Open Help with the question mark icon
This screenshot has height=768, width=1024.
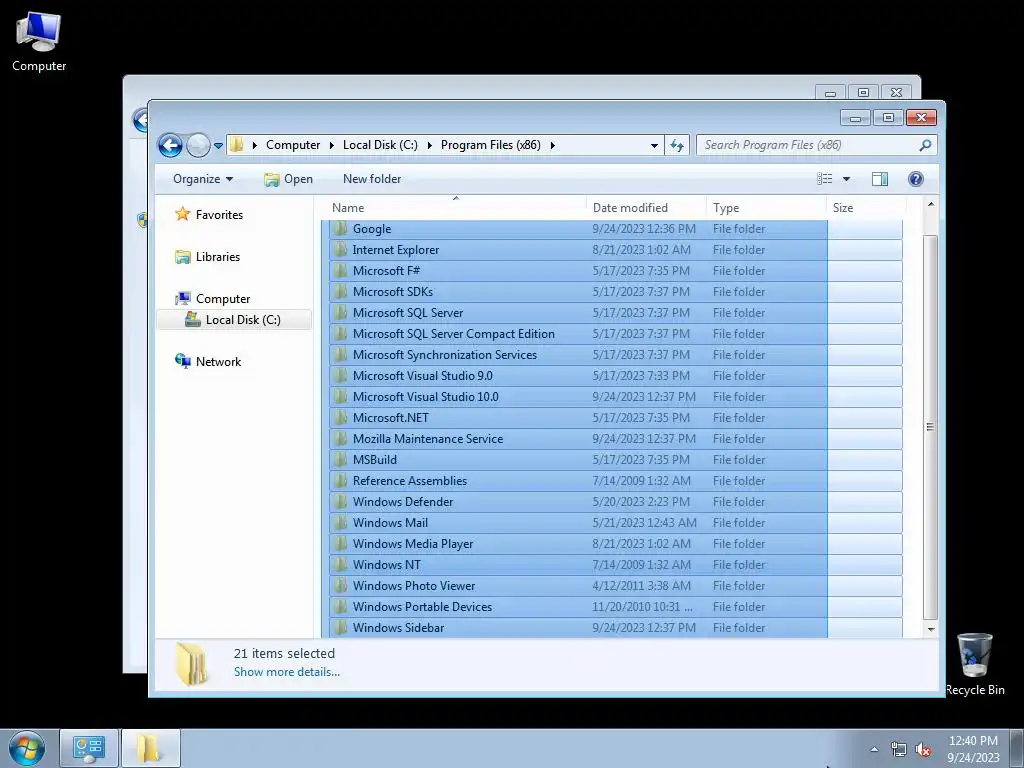pos(916,179)
